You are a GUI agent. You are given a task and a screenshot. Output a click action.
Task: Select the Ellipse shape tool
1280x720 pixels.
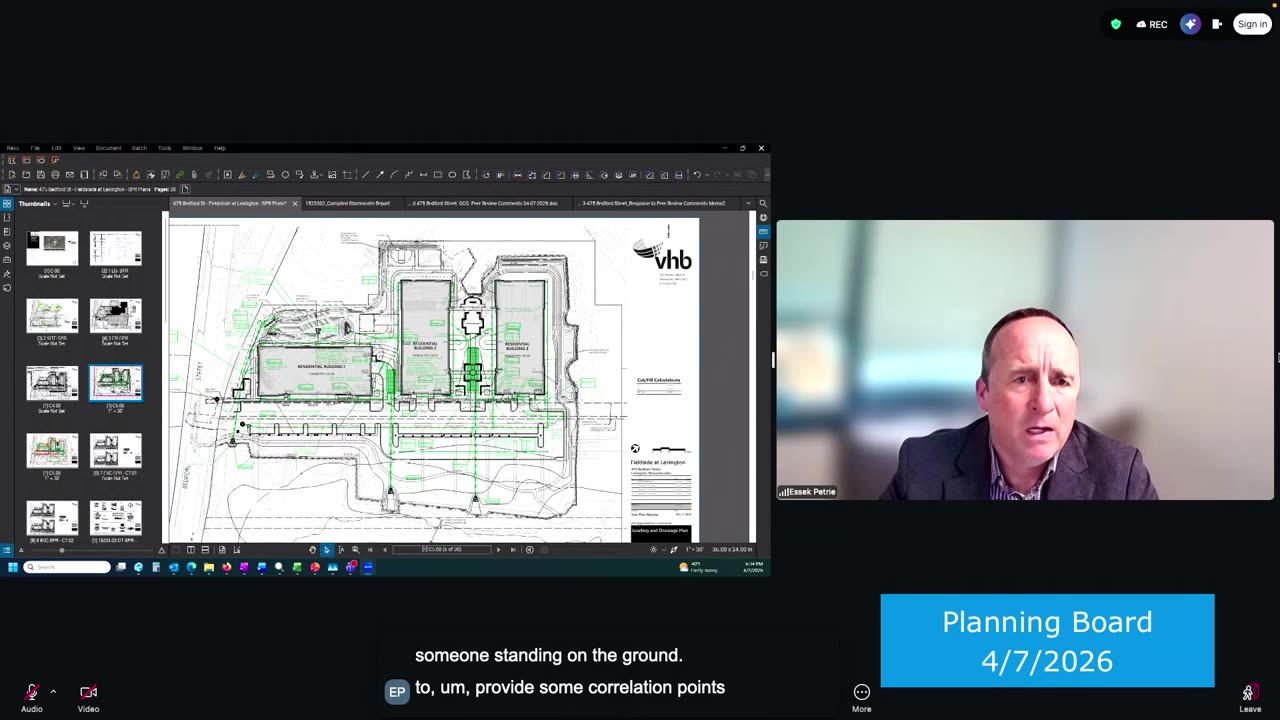(x=452, y=175)
